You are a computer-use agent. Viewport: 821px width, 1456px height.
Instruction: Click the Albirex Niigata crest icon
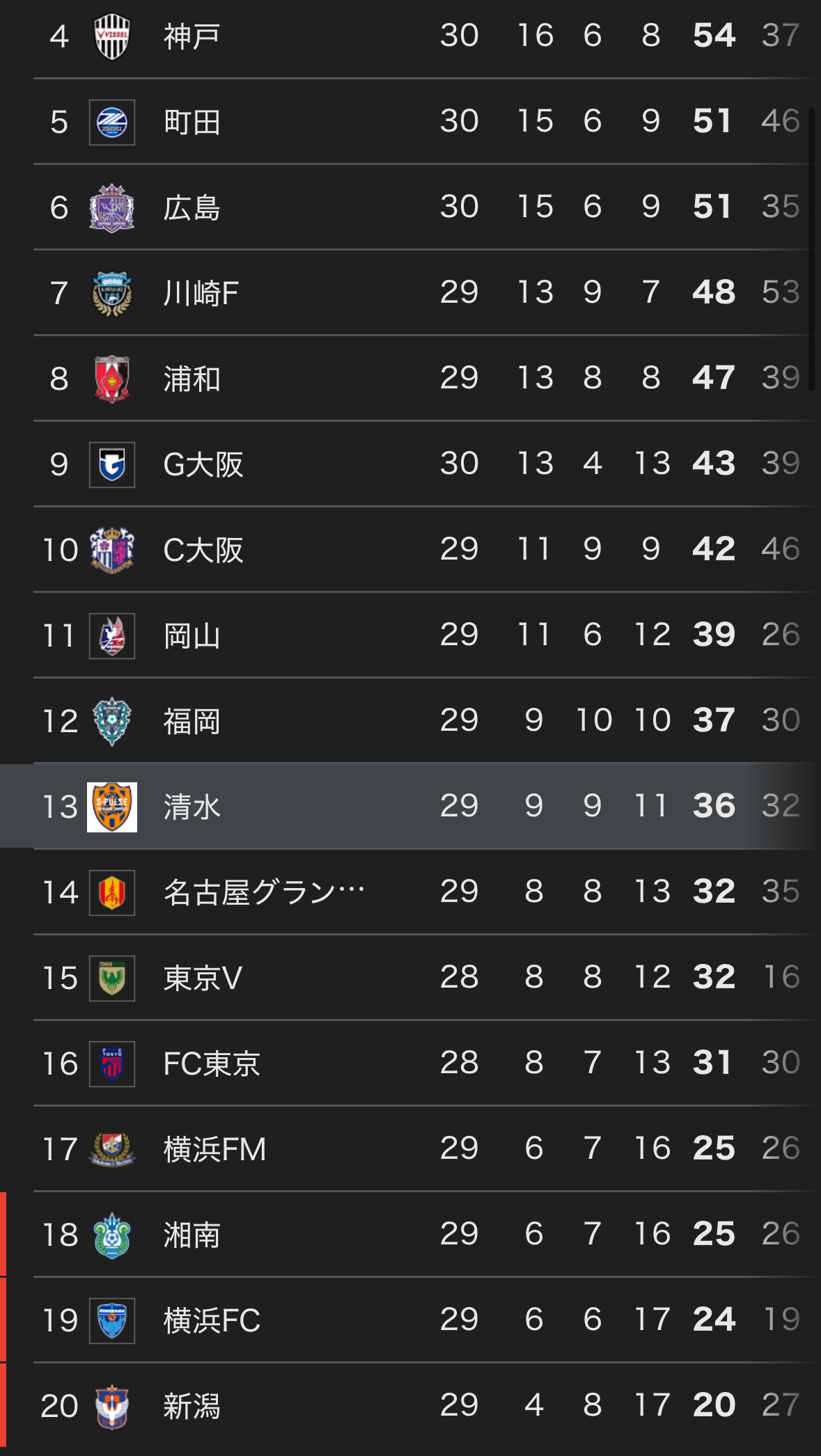point(112,1407)
